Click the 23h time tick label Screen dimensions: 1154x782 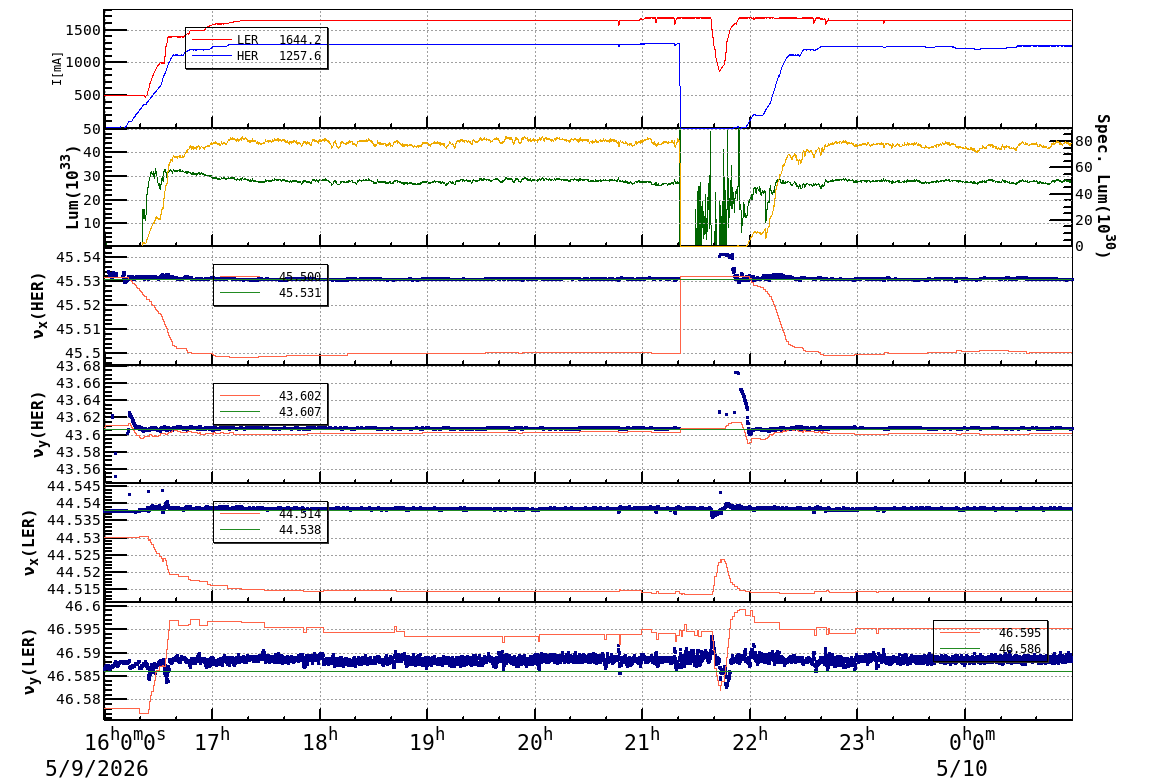pyautogui.click(x=857, y=739)
